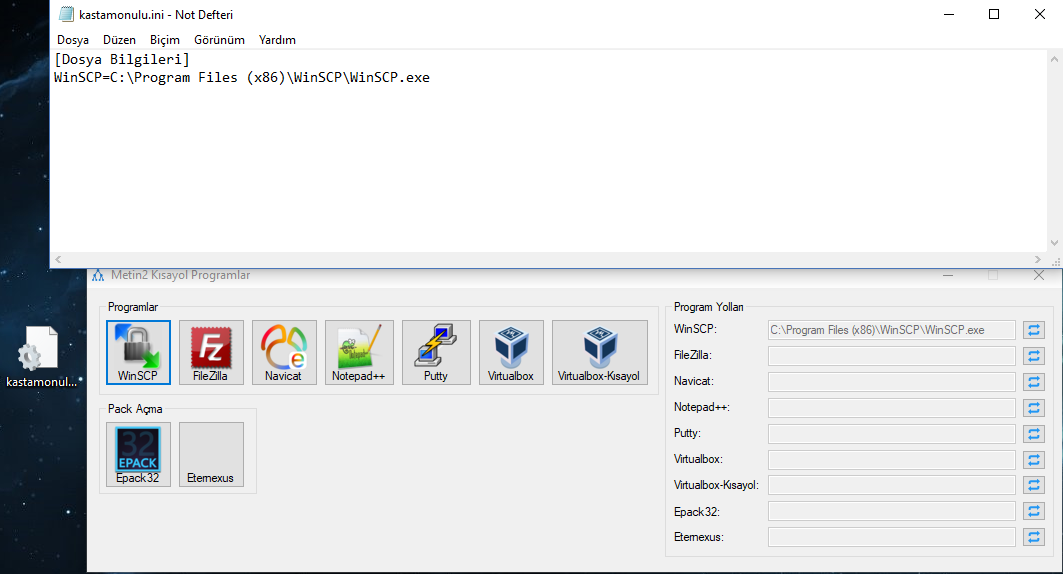Viewport: 1063px width, 574px height.
Task: Click the Eternexus pack button
Action: click(211, 454)
